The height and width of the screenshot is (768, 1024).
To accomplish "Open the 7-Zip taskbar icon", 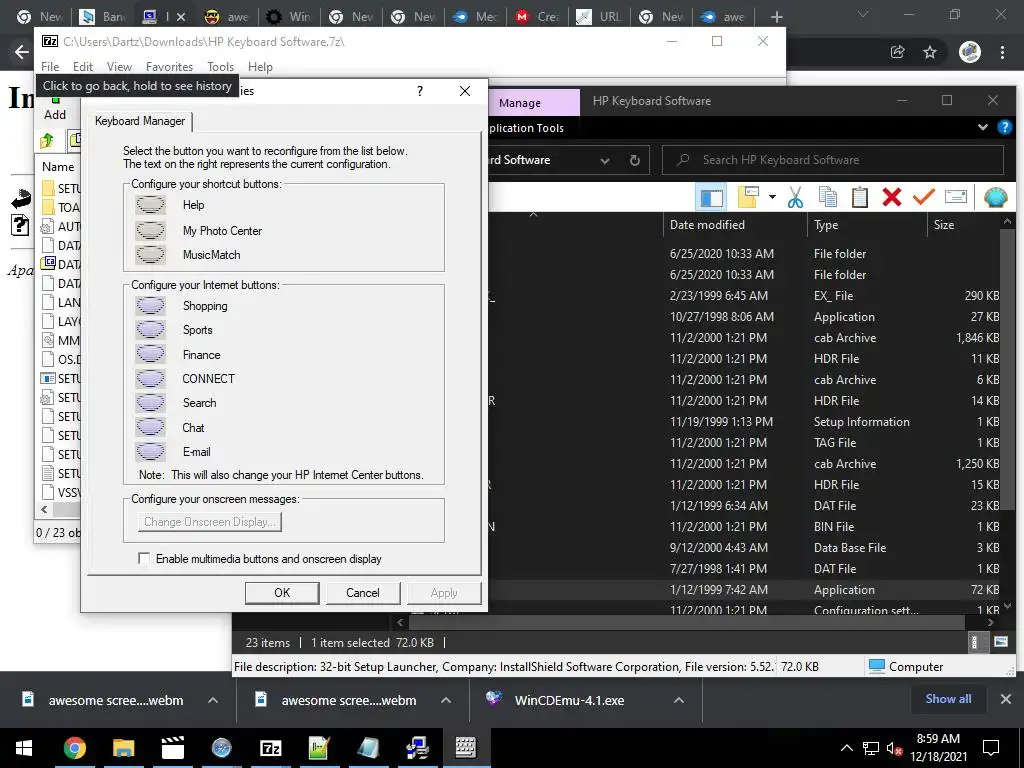I will pos(270,748).
